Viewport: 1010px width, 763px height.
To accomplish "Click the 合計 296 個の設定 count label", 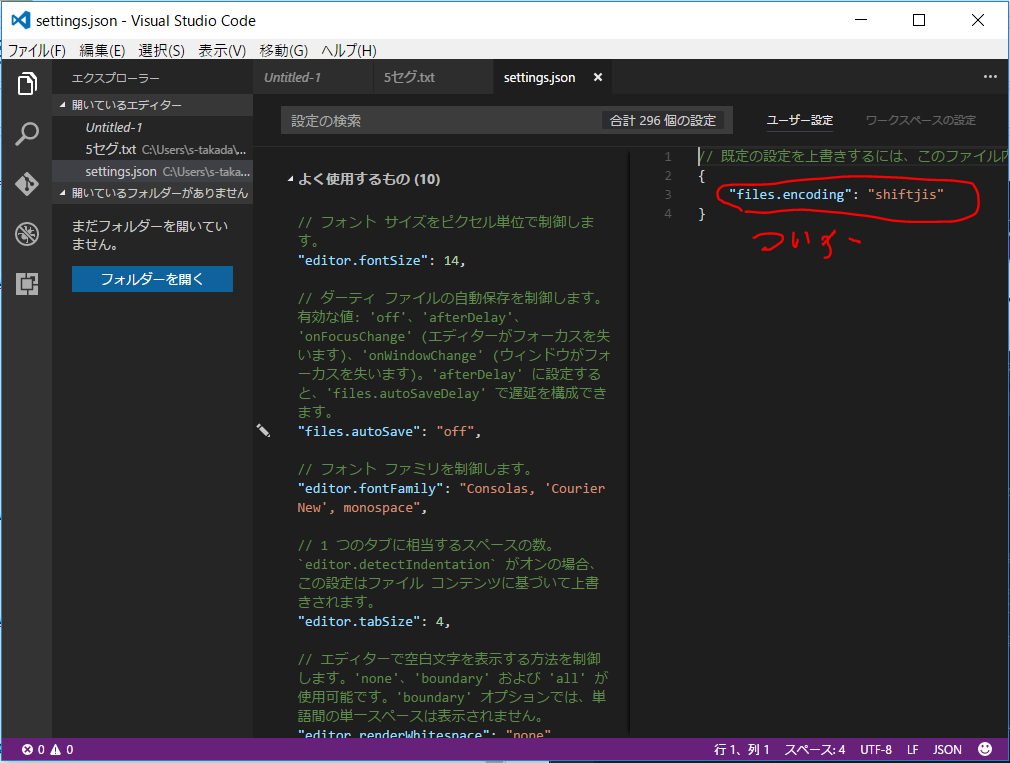I will pyautogui.click(x=662, y=120).
